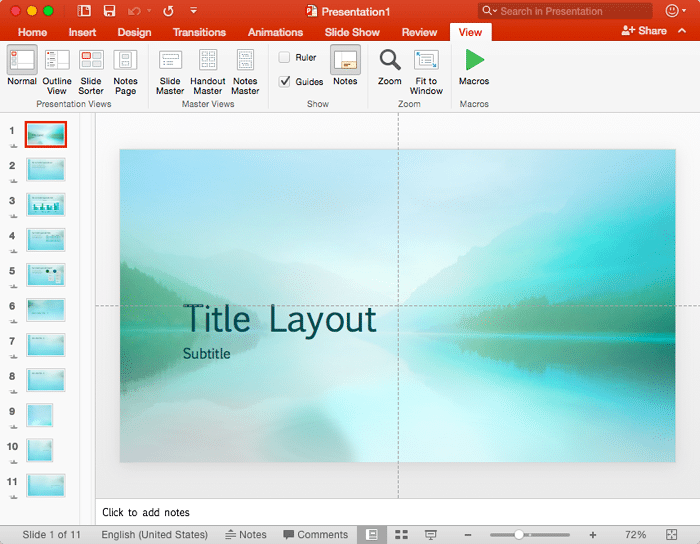
Task: Select slide 6 thumbnail
Action: point(46,310)
